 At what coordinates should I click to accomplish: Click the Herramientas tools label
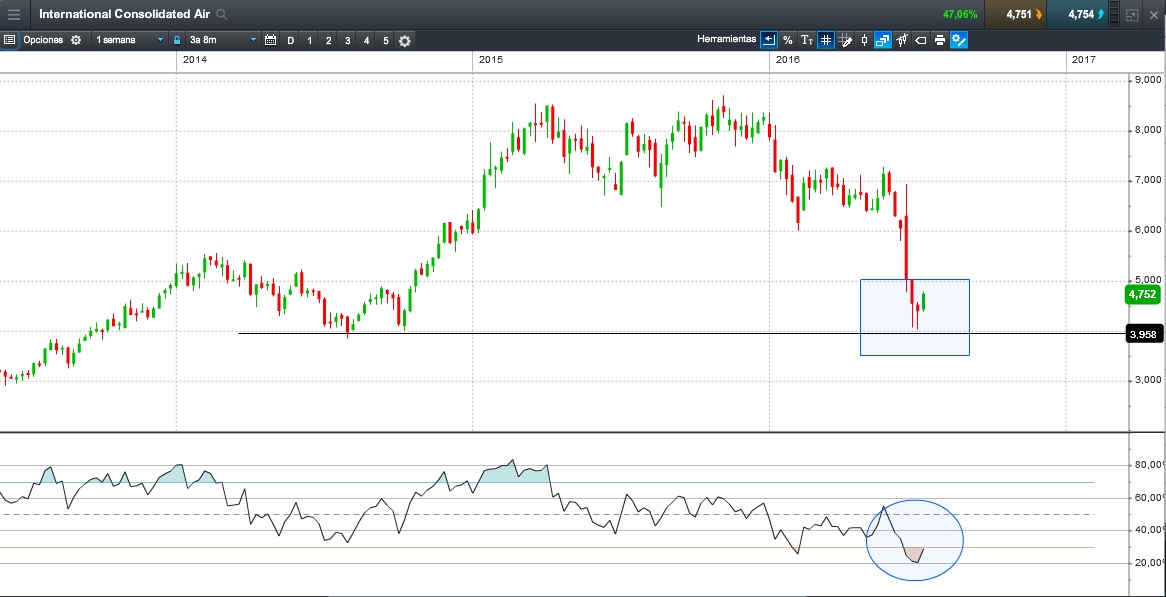tap(726, 40)
